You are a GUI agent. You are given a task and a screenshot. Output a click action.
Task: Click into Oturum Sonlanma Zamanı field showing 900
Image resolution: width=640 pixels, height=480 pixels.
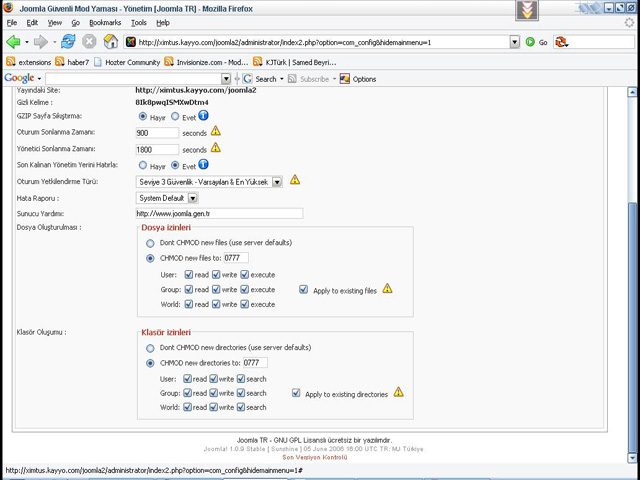(x=157, y=133)
